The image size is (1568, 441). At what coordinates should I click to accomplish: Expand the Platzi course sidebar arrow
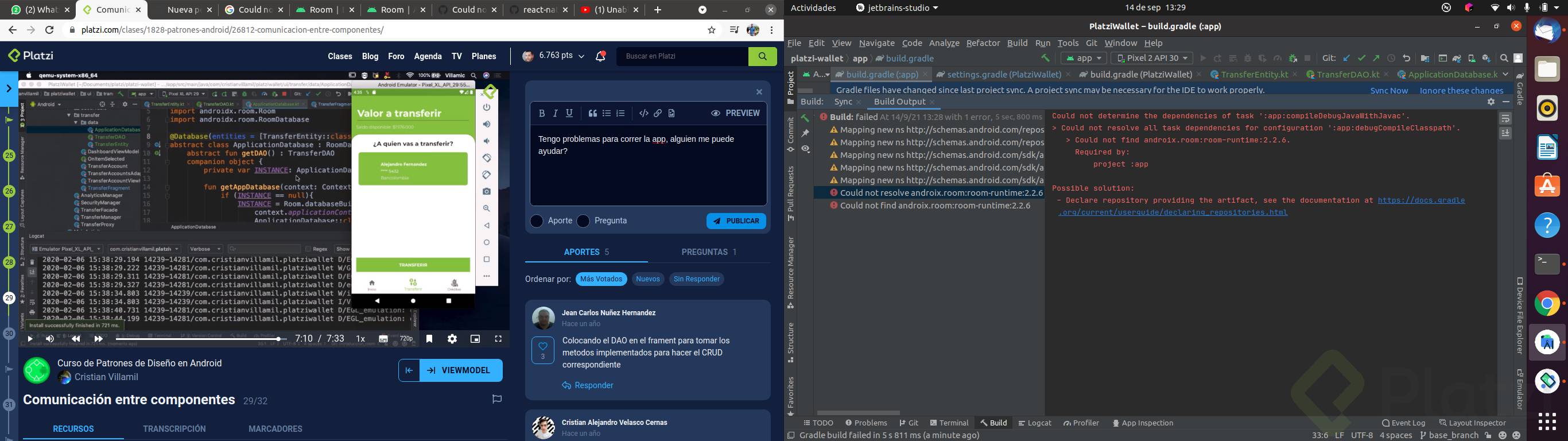pos(9,89)
